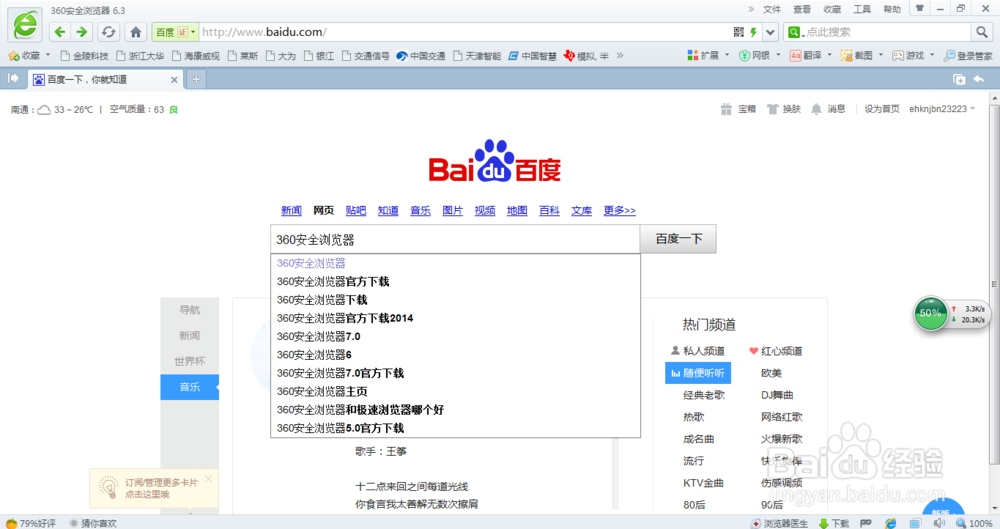1000x529 pixels.
Task: Open the 金陵科技 bookmark
Action: [x=84, y=56]
